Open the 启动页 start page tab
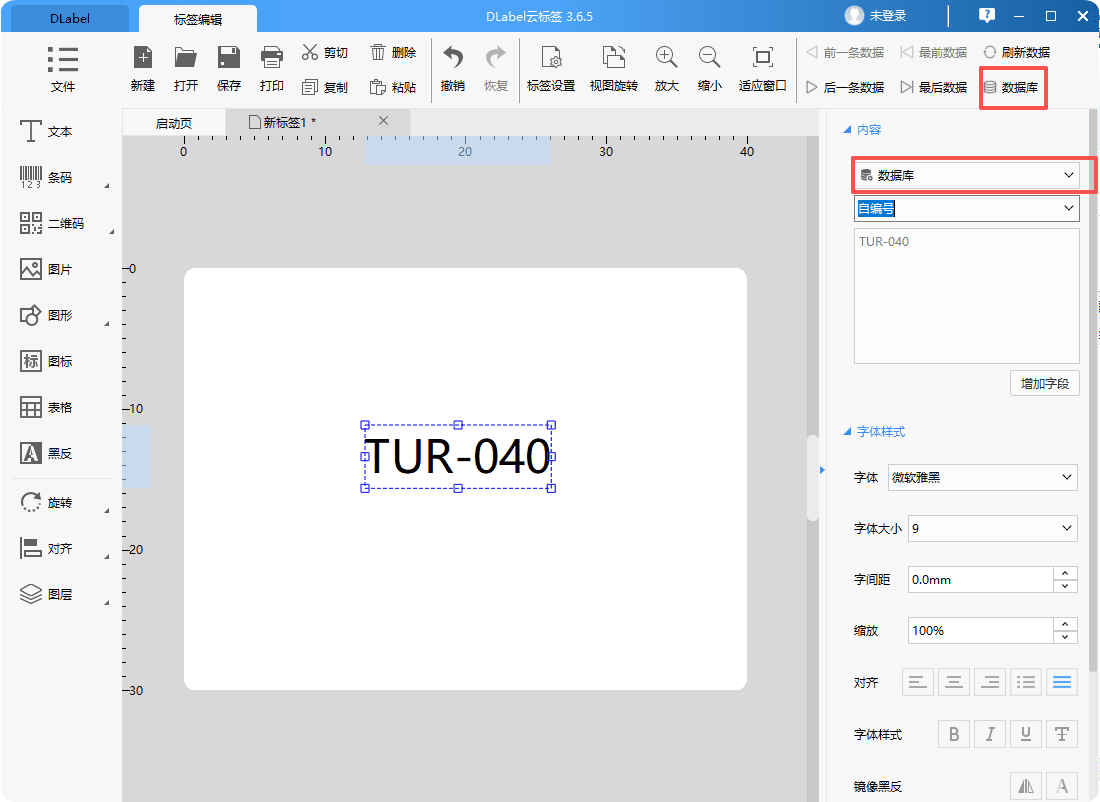Image resolution: width=1100 pixels, height=802 pixels. pyautogui.click(x=174, y=123)
